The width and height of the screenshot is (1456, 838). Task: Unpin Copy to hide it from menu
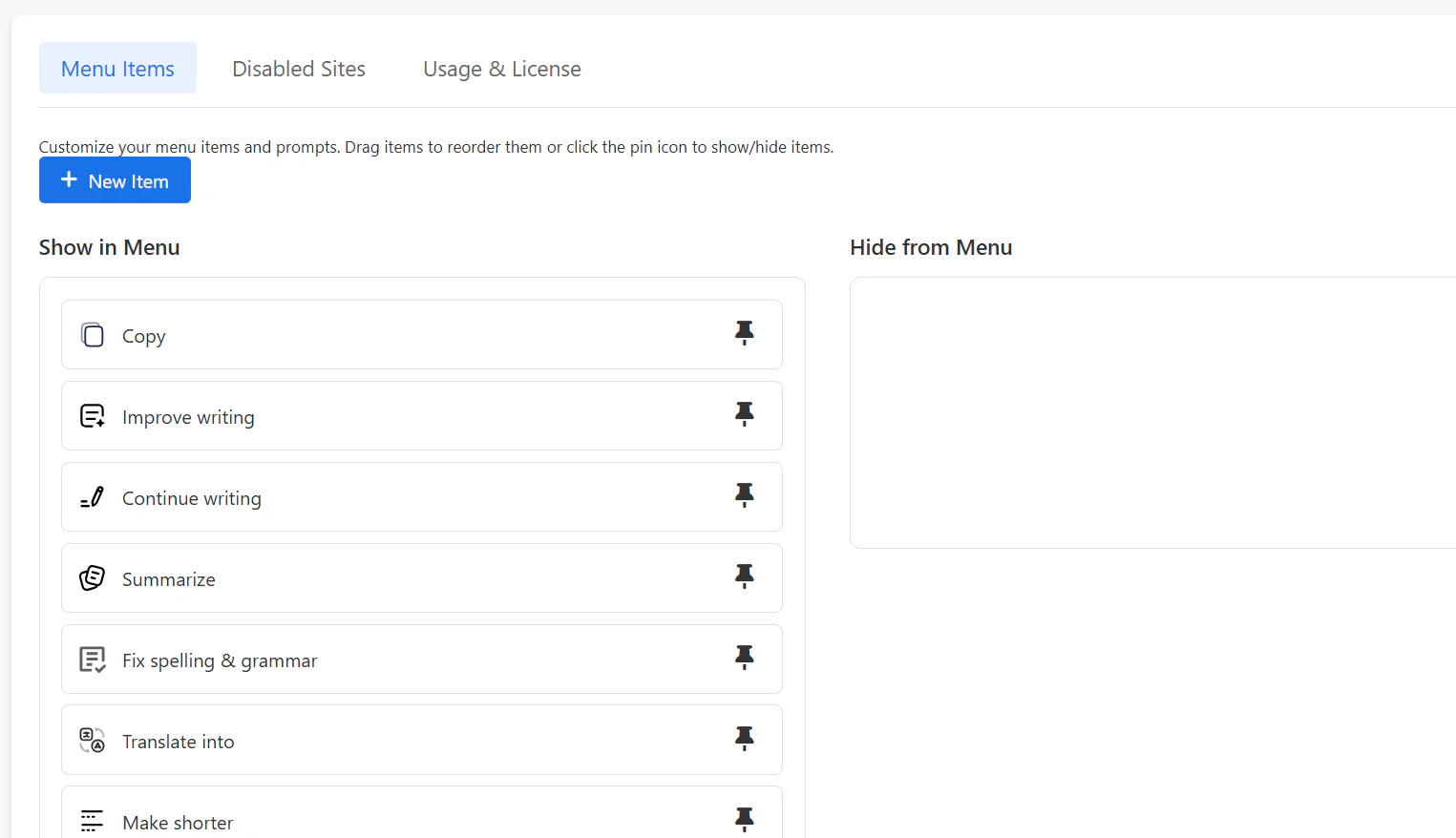pos(745,333)
